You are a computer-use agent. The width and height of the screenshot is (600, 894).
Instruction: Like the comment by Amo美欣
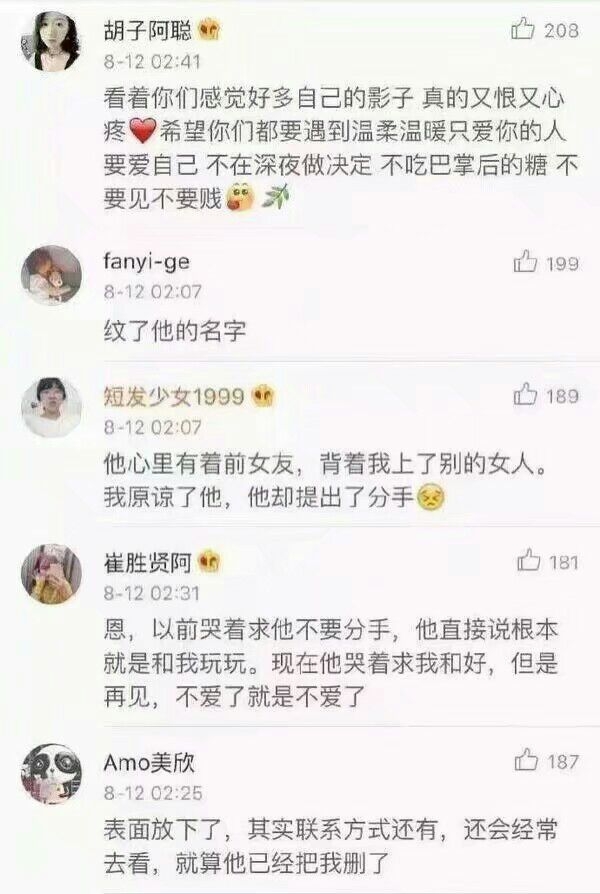tap(526, 760)
